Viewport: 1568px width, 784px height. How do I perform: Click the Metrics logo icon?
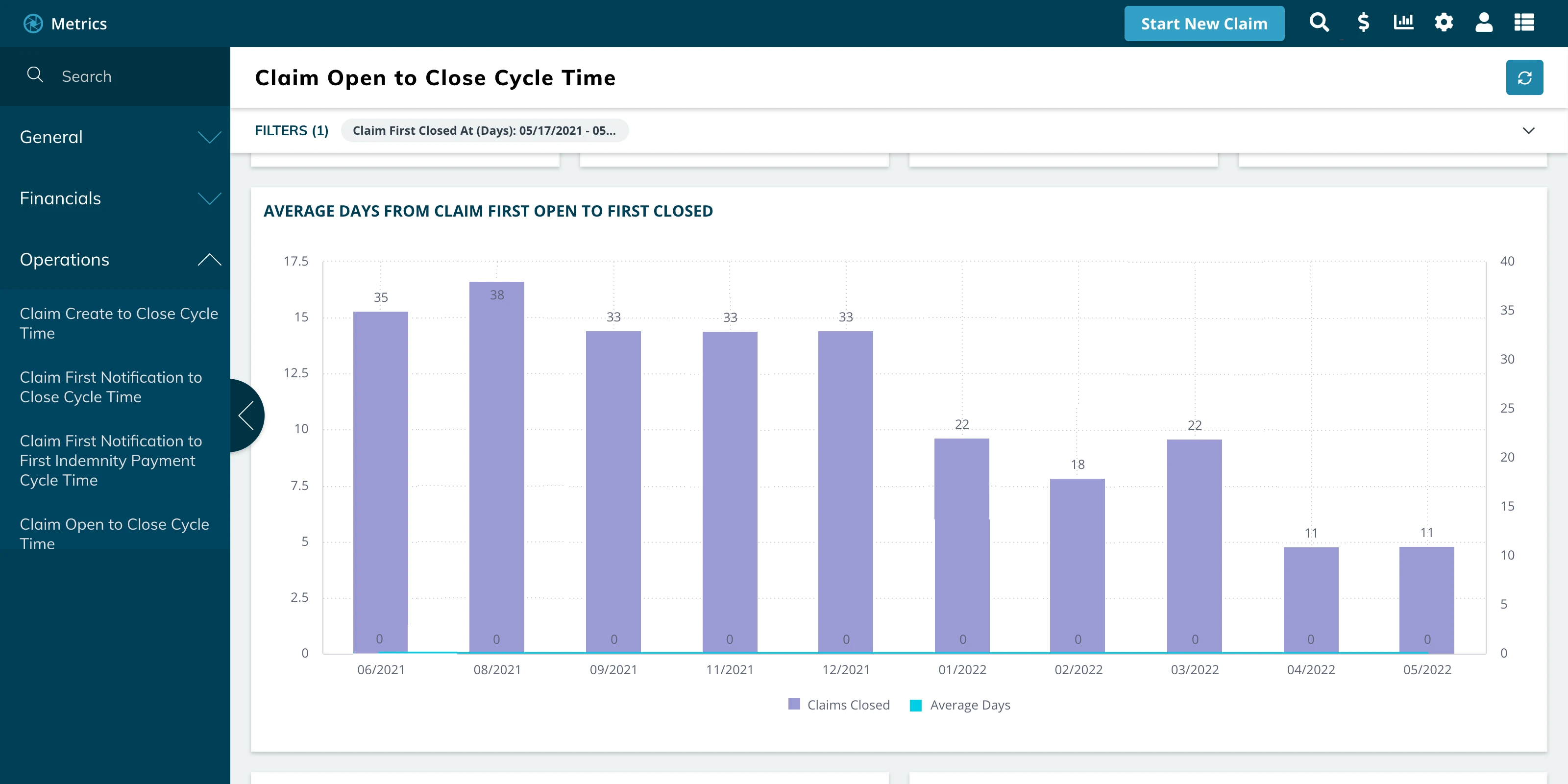pos(33,24)
